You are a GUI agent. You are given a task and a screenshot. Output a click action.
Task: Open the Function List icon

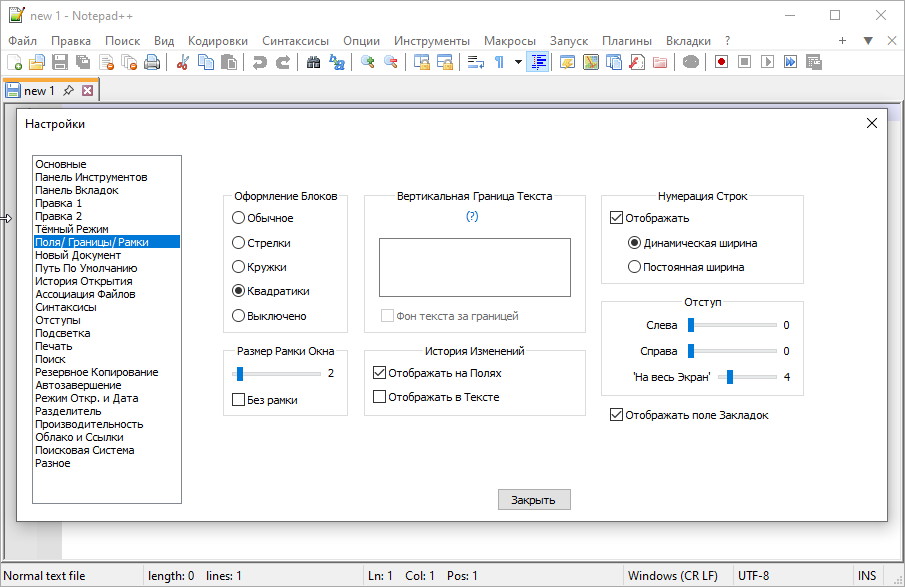(637, 62)
